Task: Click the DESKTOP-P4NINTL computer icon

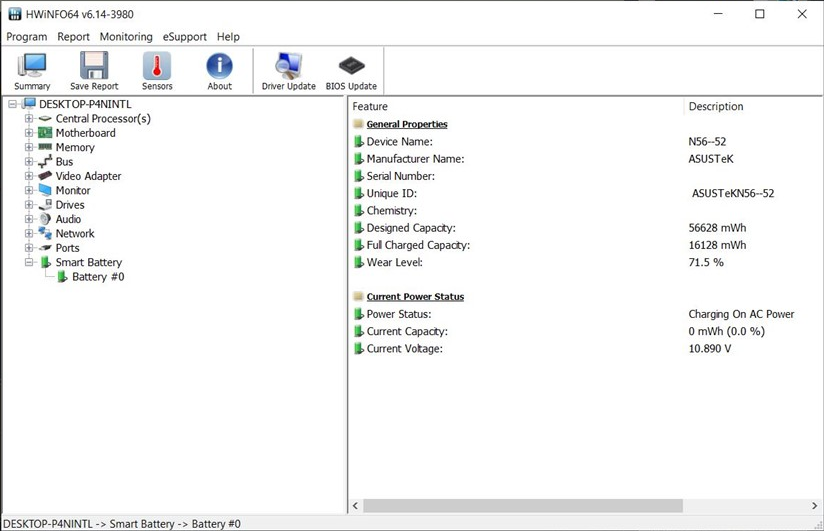Action: [29, 104]
